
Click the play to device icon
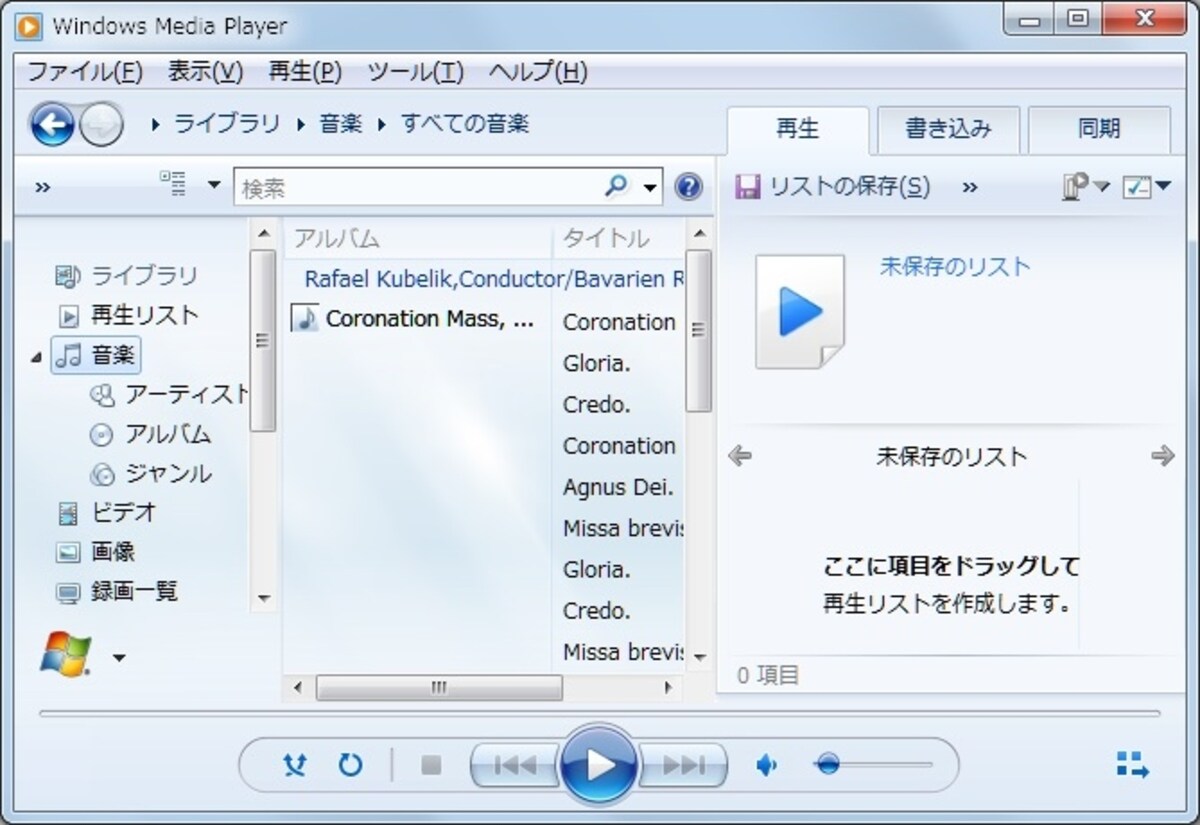tap(1076, 186)
